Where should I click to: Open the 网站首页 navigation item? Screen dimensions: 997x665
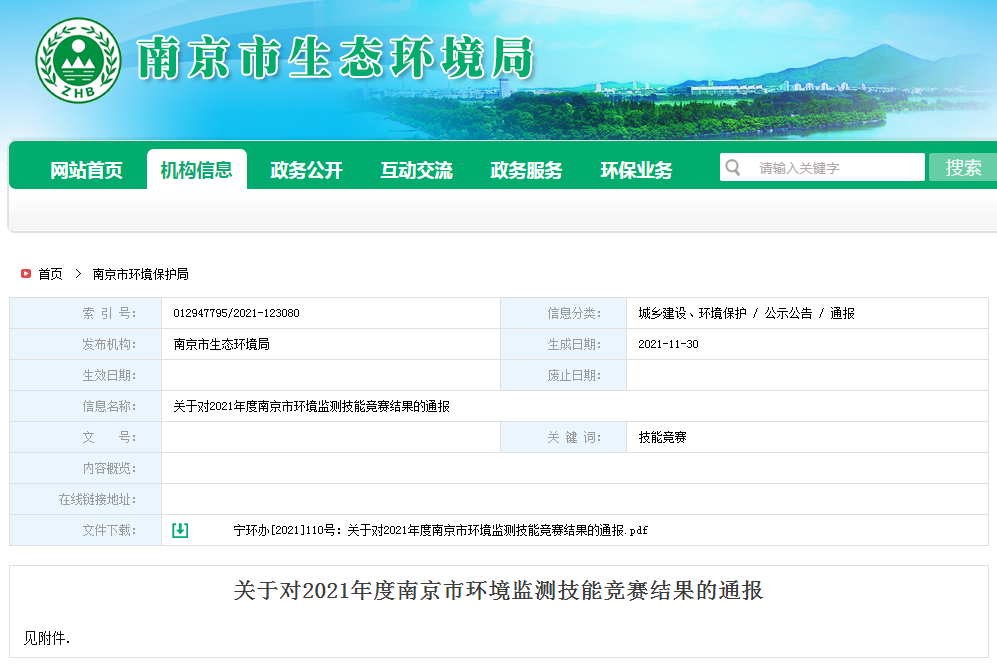coord(86,171)
